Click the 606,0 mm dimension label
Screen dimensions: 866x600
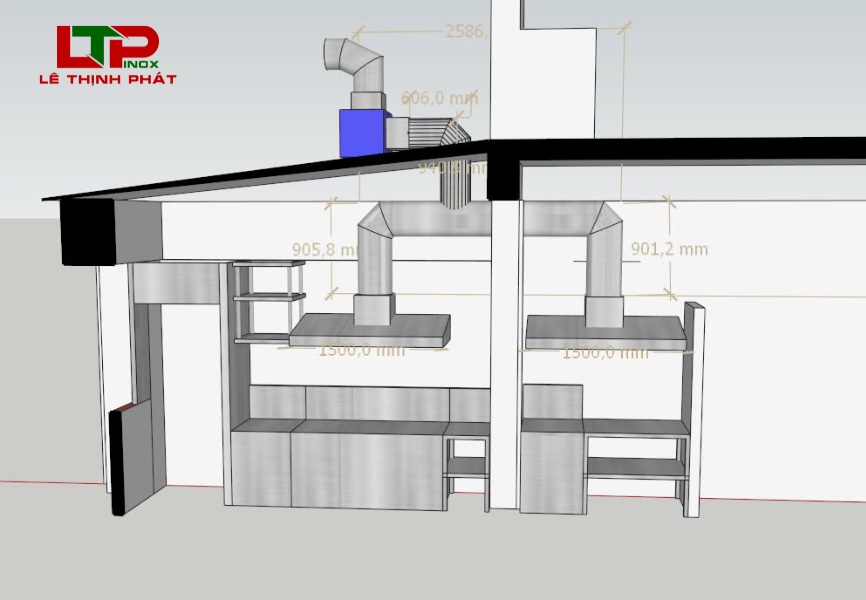439,98
